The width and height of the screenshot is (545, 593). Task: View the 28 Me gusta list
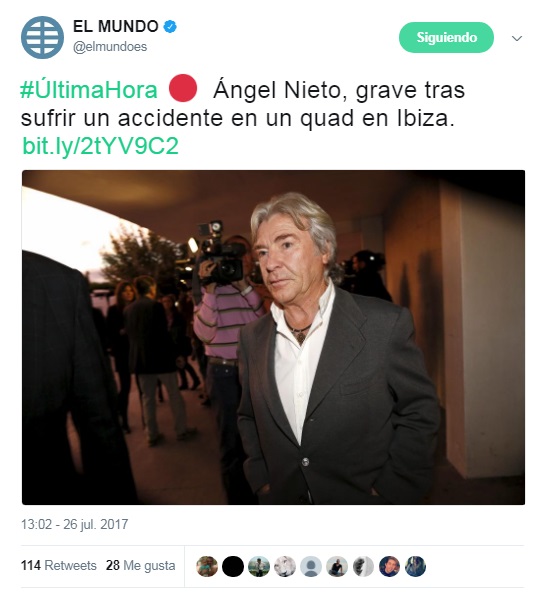pos(140,565)
